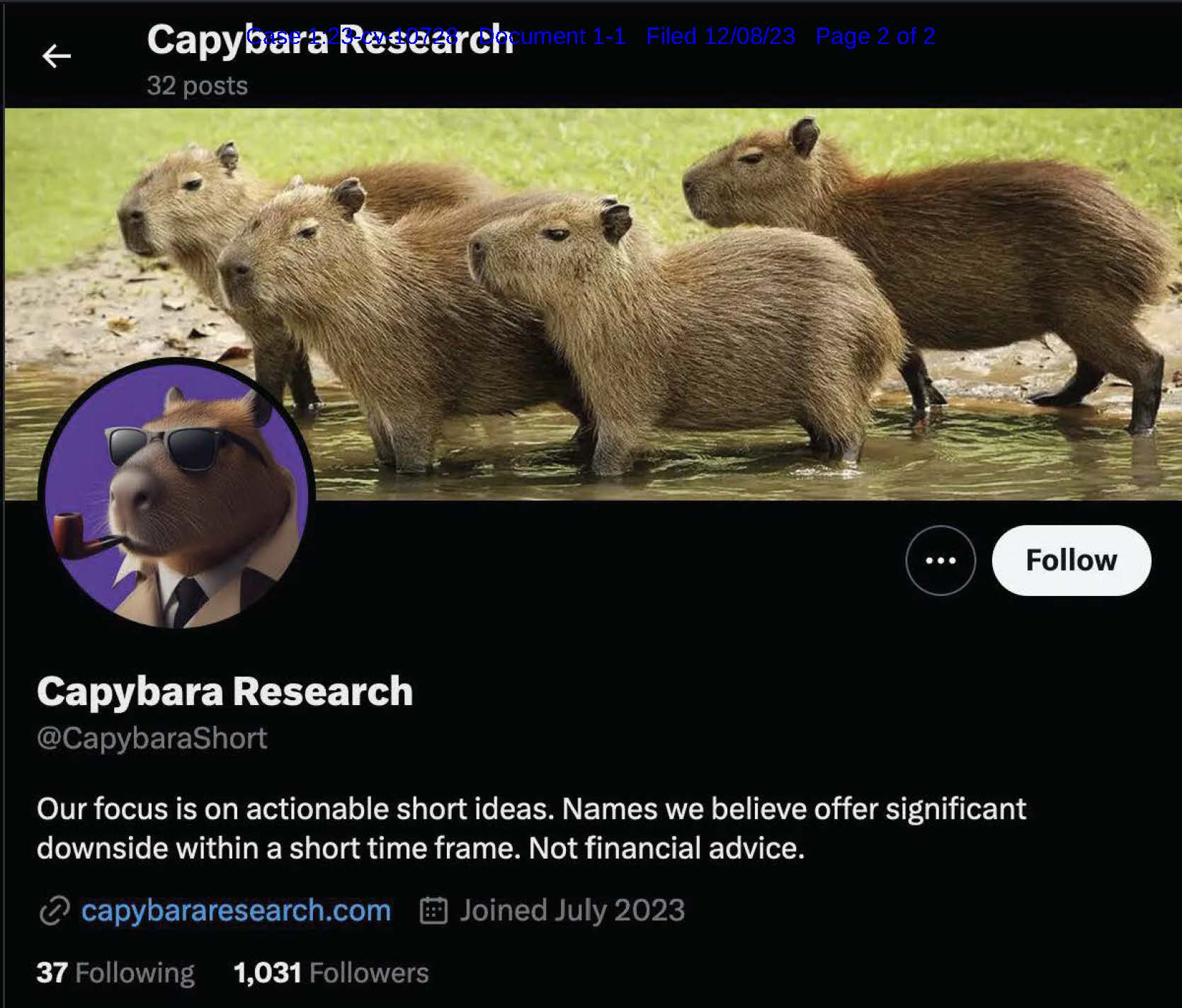
Task: Click the '32 posts' count text
Action: point(197,86)
